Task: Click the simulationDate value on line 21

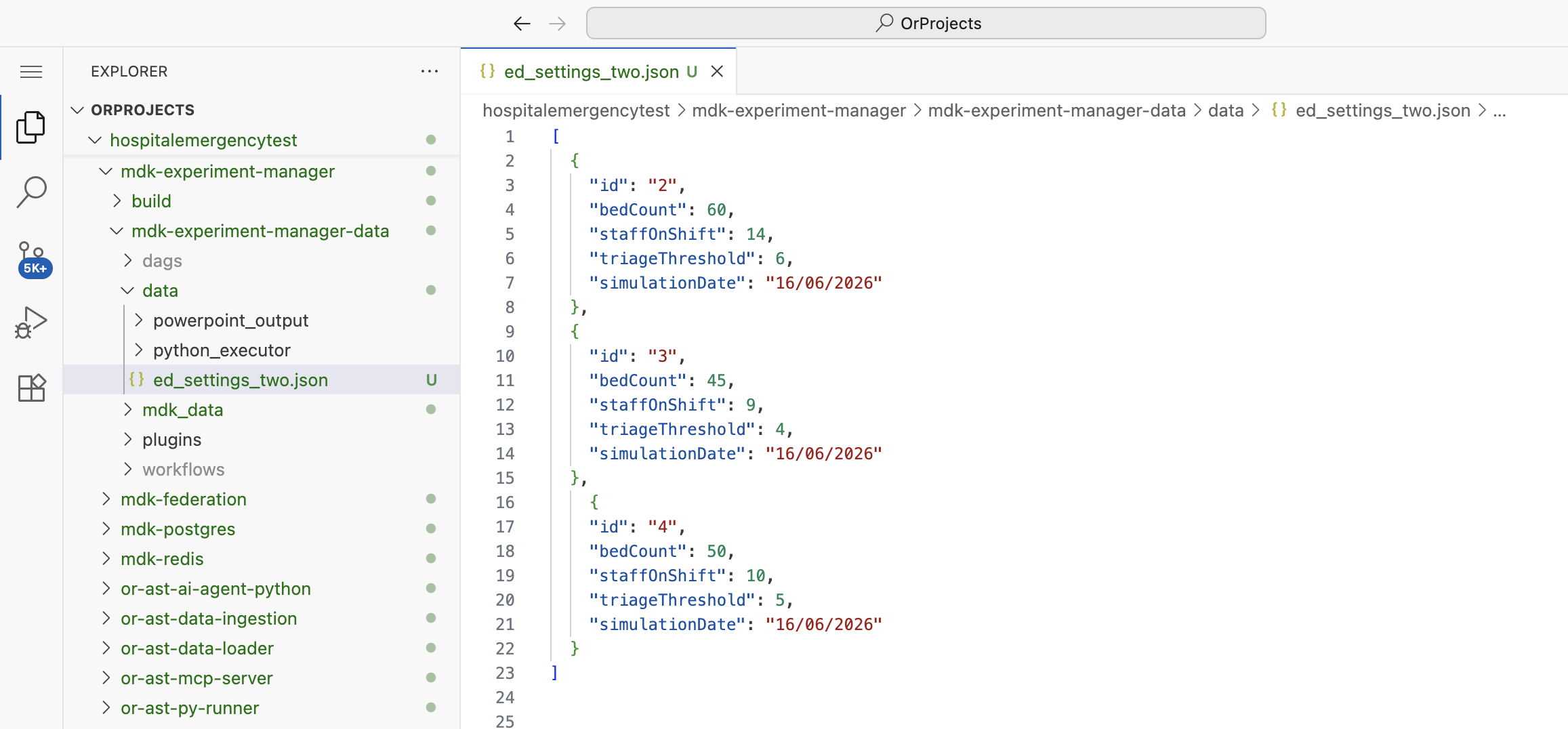Action: click(823, 624)
